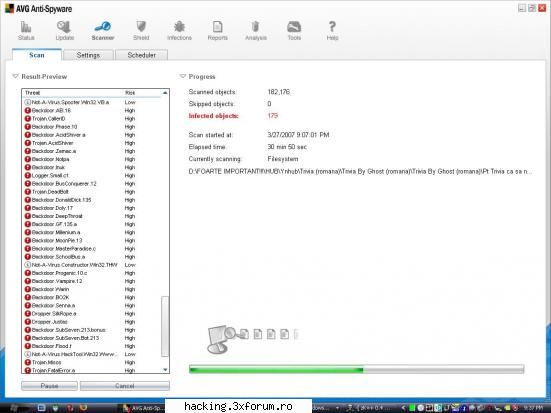Select the Dropper.SilkRope.a row
The width and height of the screenshot is (551, 413).
point(92,314)
